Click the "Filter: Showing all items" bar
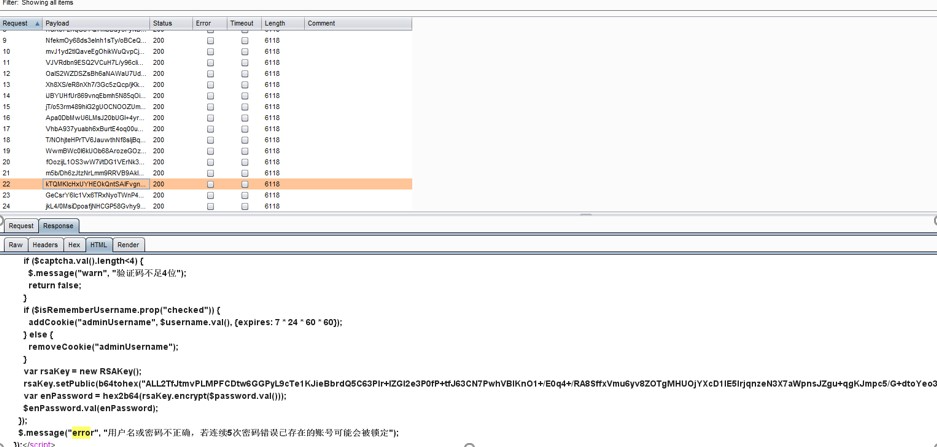The image size is (937, 447). click(x=37, y=3)
